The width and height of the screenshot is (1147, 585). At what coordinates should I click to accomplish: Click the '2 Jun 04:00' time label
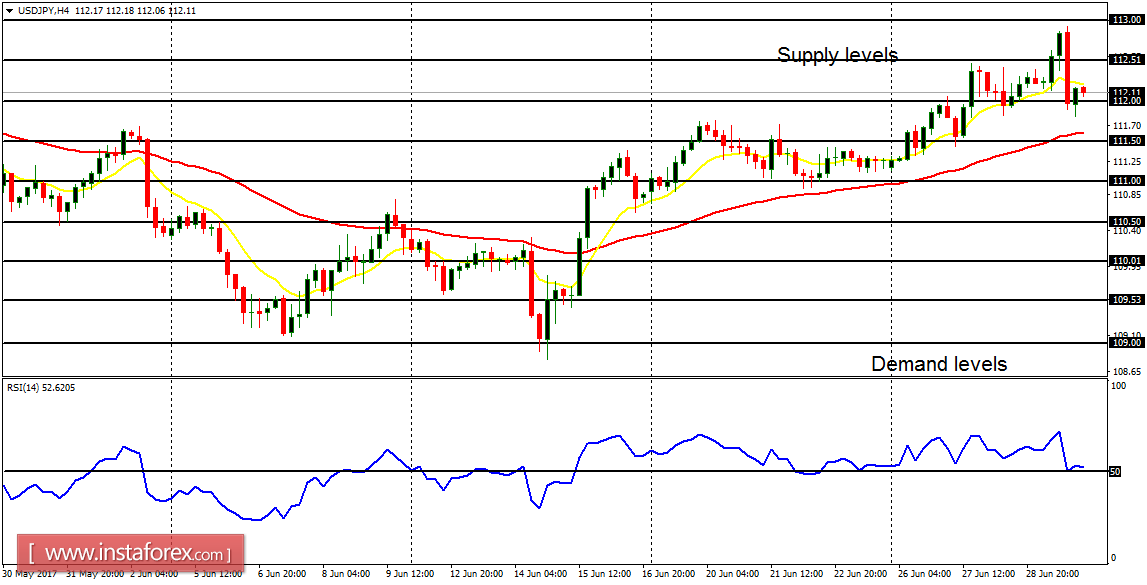(154, 574)
